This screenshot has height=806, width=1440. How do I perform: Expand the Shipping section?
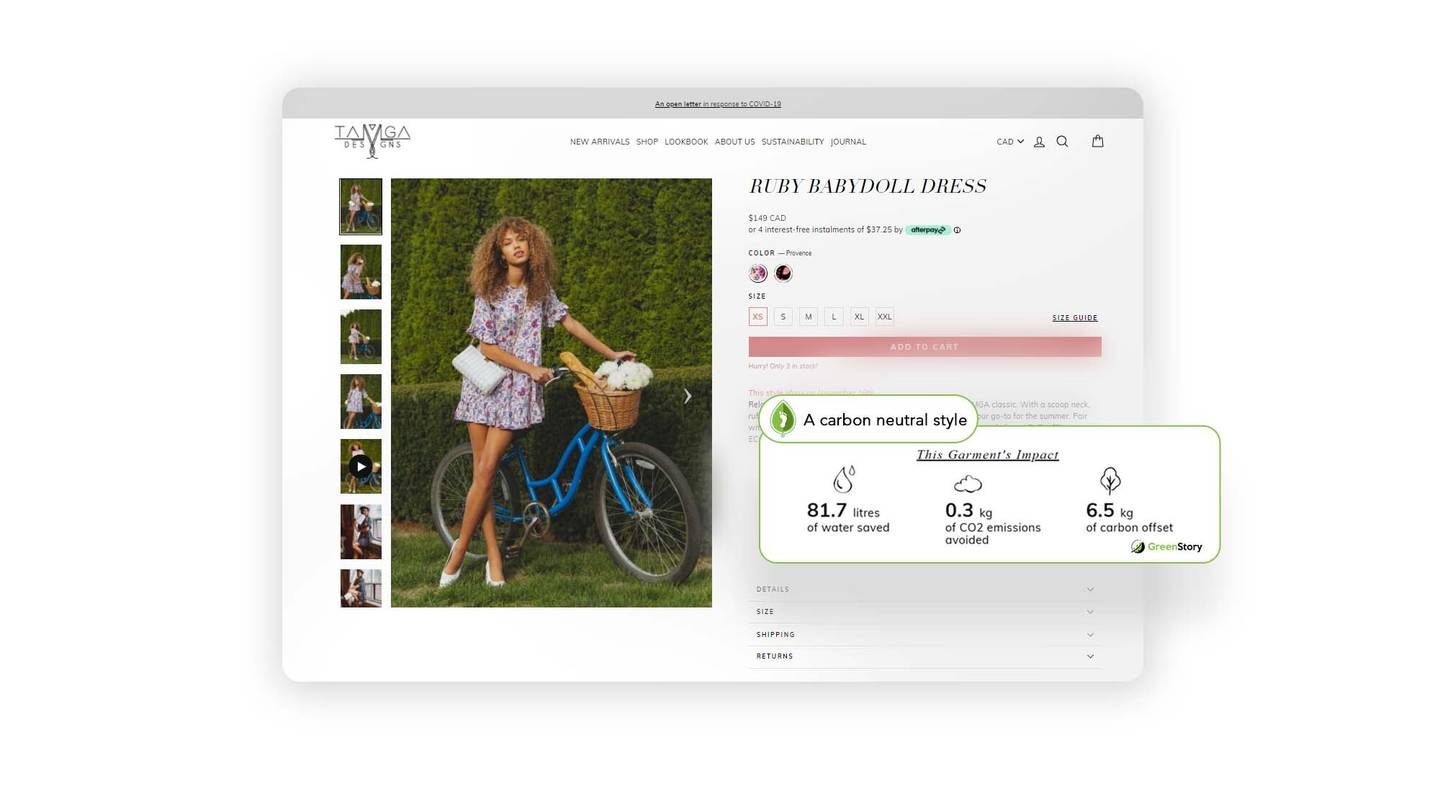(x=924, y=635)
